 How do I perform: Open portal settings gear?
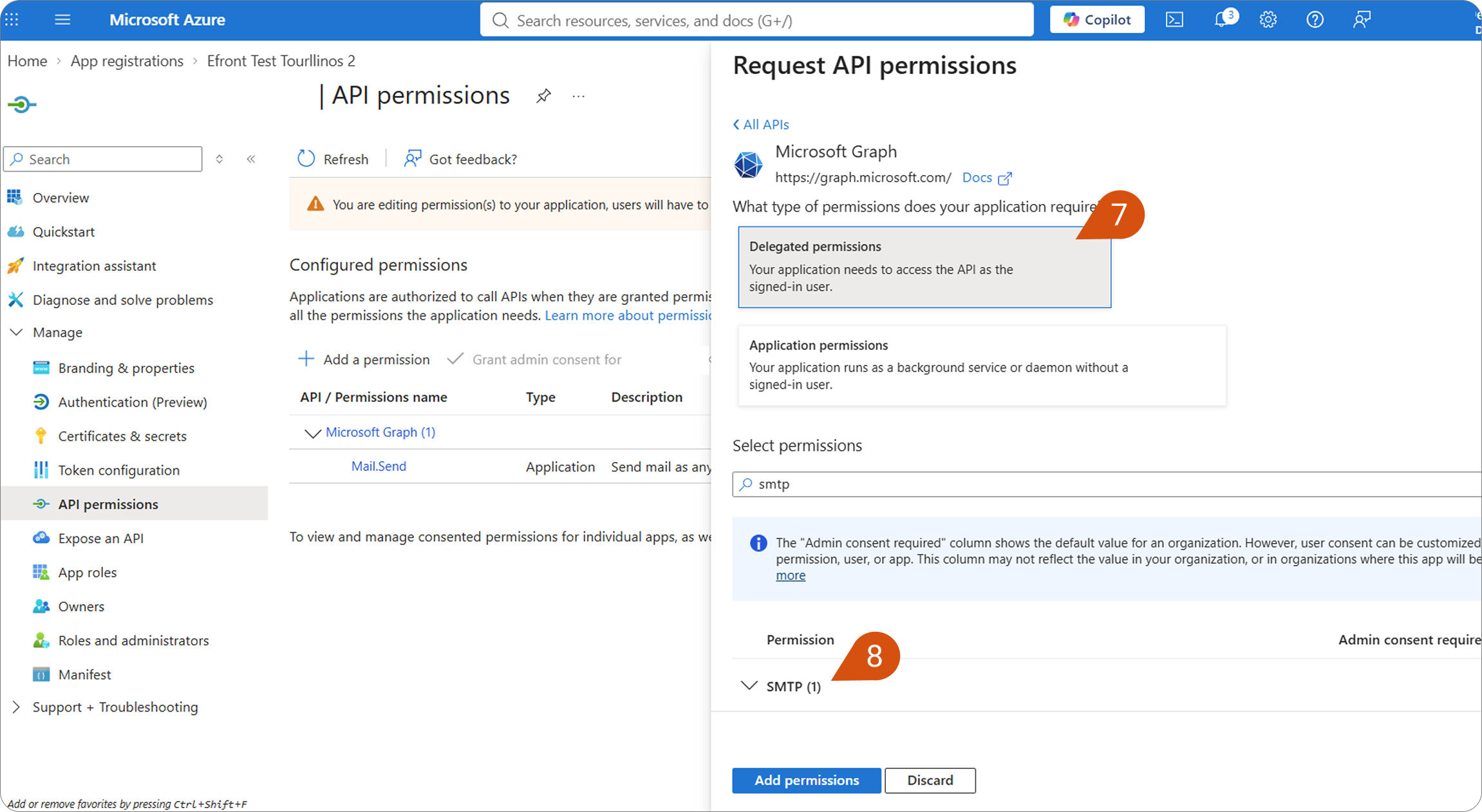click(x=1268, y=20)
